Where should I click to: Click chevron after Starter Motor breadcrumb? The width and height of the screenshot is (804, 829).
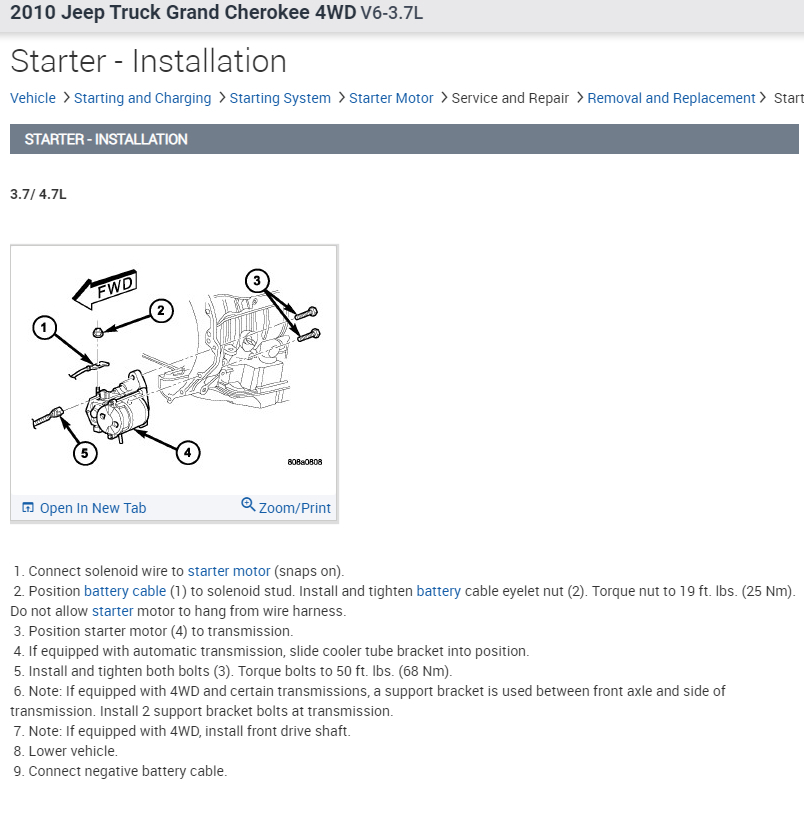tap(444, 98)
